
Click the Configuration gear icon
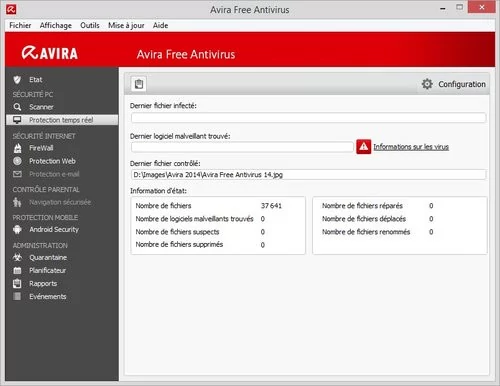[427, 84]
